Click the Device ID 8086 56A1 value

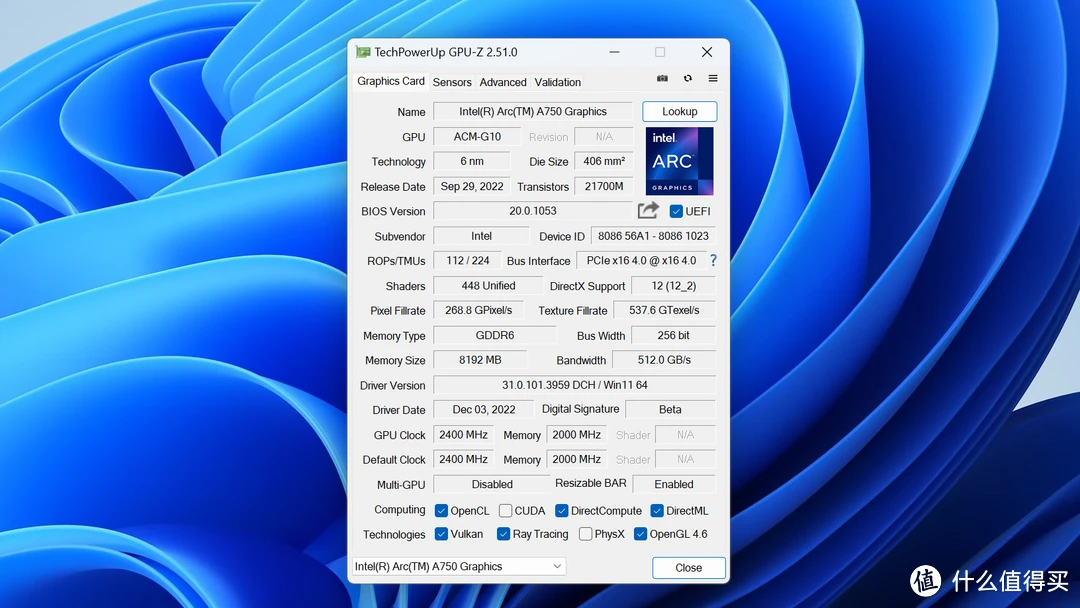(x=653, y=236)
